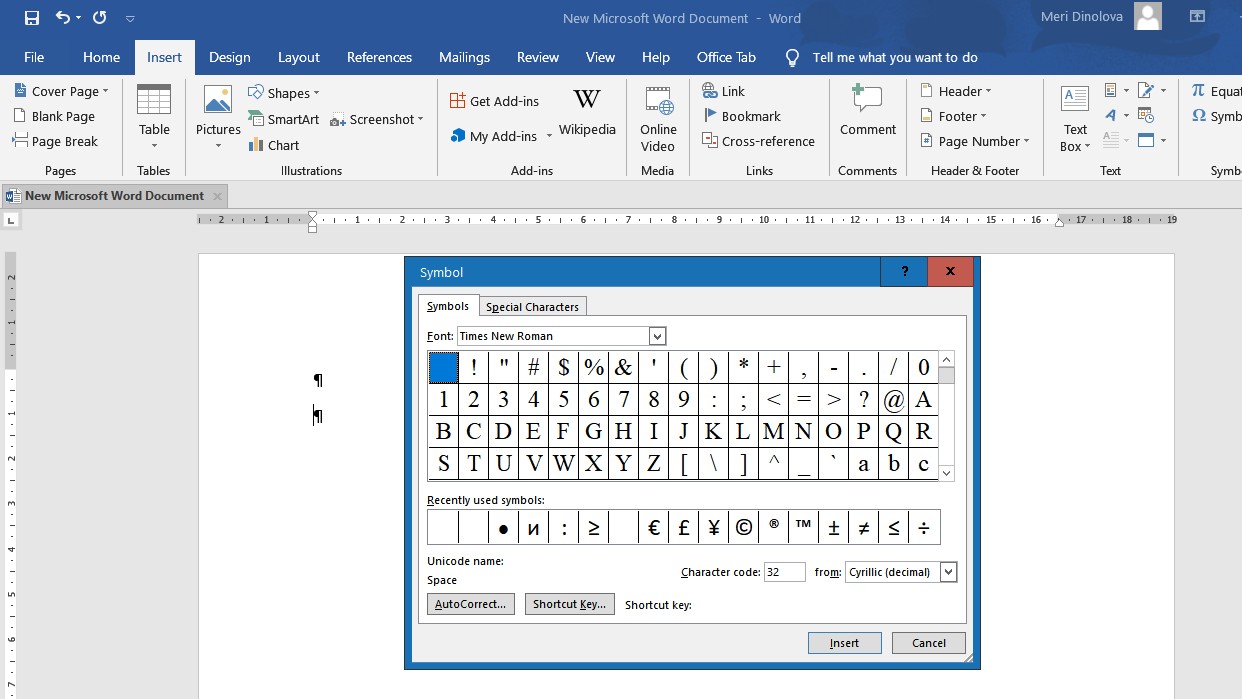Open the 'from' Cyrillic (decimal) dropdown
Image resolution: width=1242 pixels, height=699 pixels.
[x=949, y=572]
